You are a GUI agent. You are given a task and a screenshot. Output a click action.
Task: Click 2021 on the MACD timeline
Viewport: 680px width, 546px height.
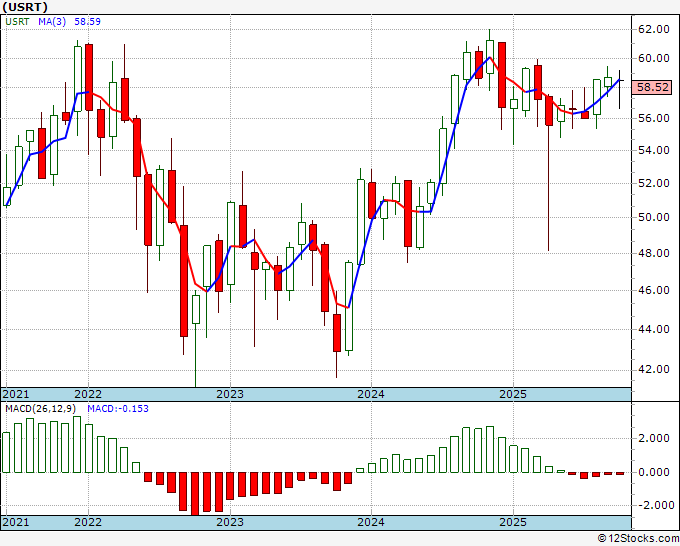pos(16,522)
